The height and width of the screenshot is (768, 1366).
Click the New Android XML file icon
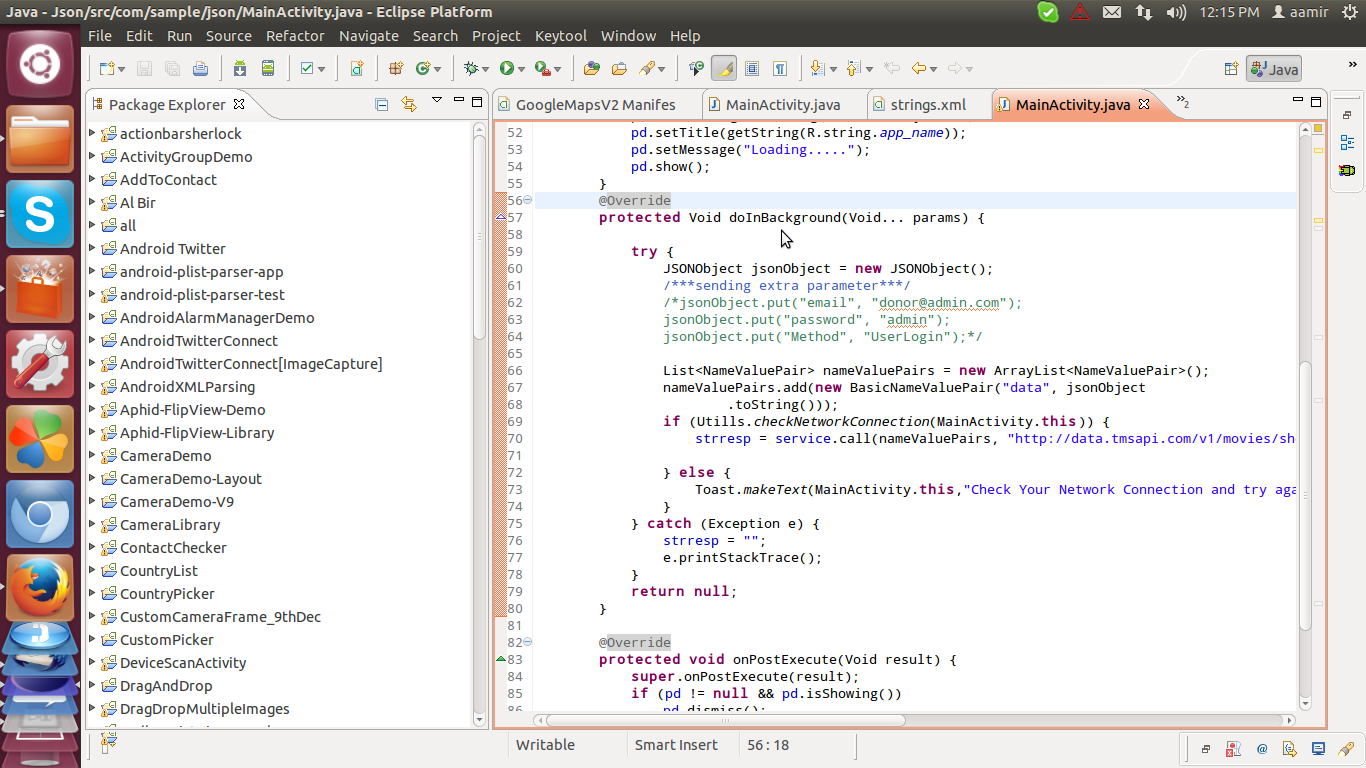coord(357,68)
